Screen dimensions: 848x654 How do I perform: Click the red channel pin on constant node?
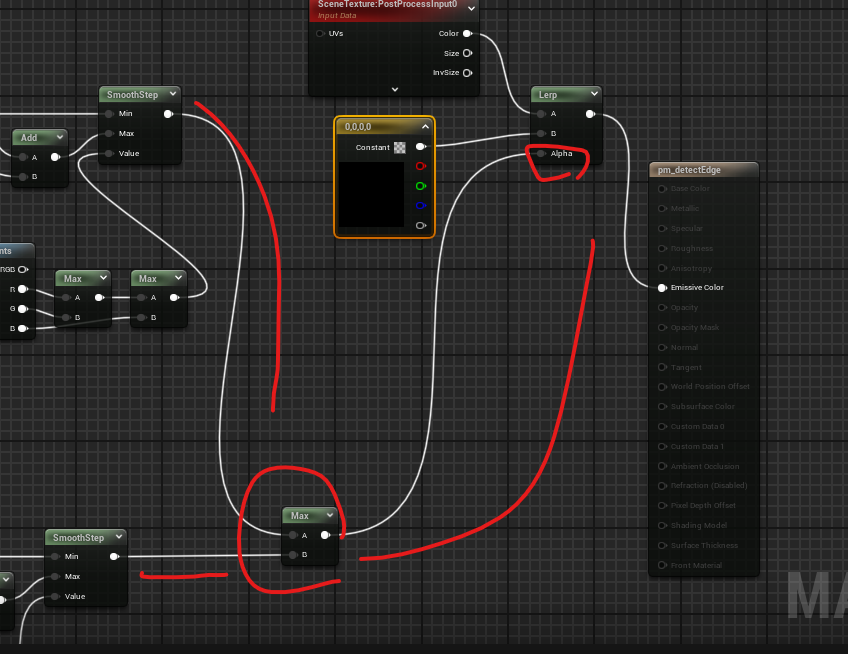(x=421, y=166)
